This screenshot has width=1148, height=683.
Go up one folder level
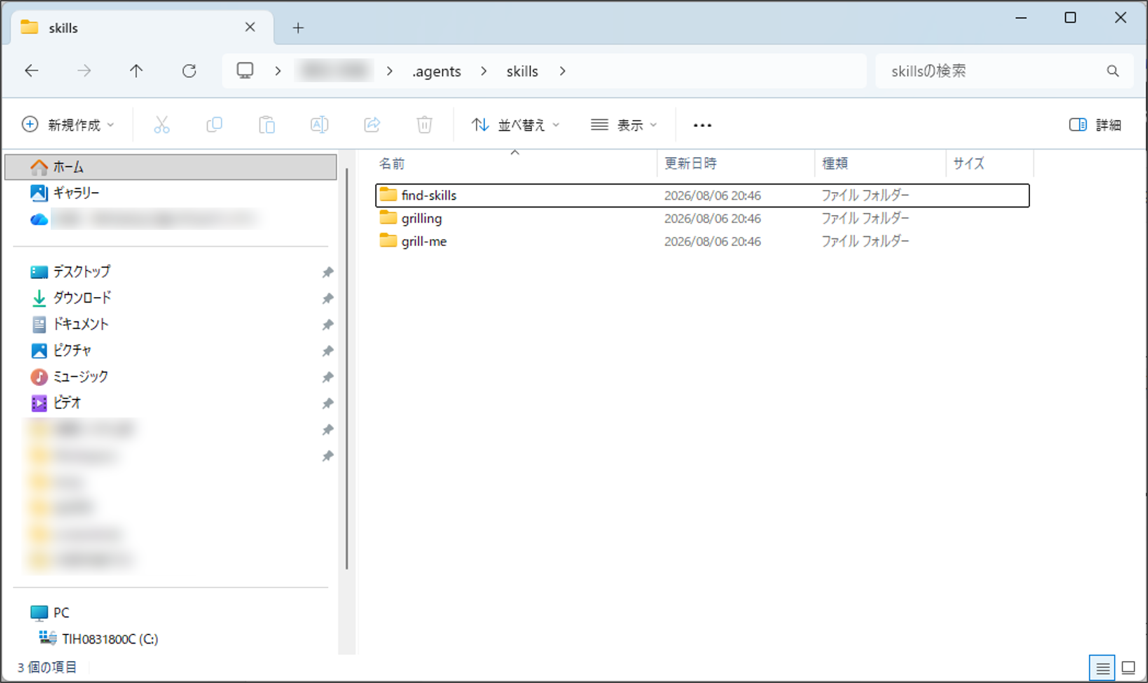pyautogui.click(x=136, y=71)
